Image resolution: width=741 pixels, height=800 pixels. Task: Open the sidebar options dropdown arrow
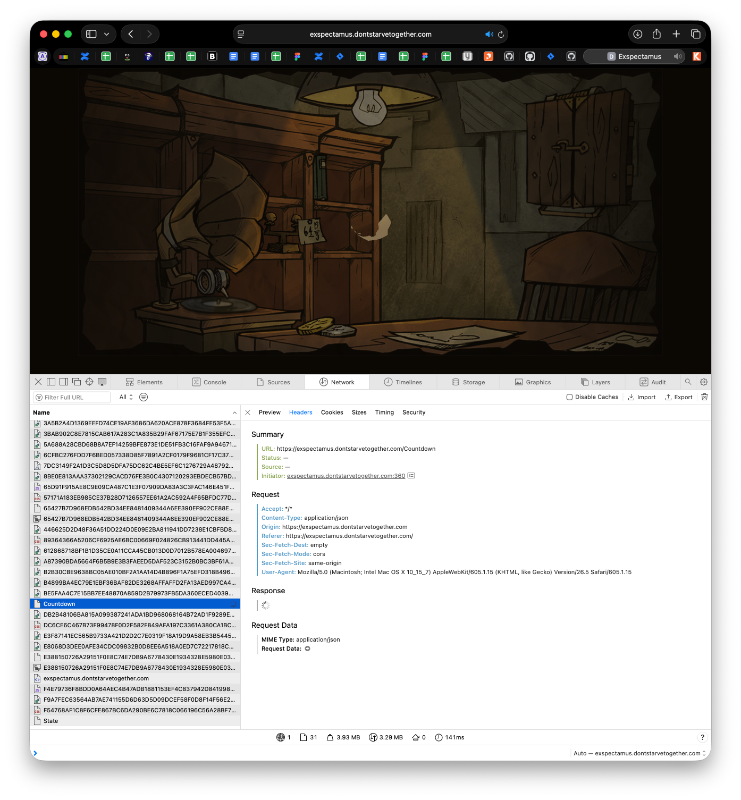tap(106, 34)
